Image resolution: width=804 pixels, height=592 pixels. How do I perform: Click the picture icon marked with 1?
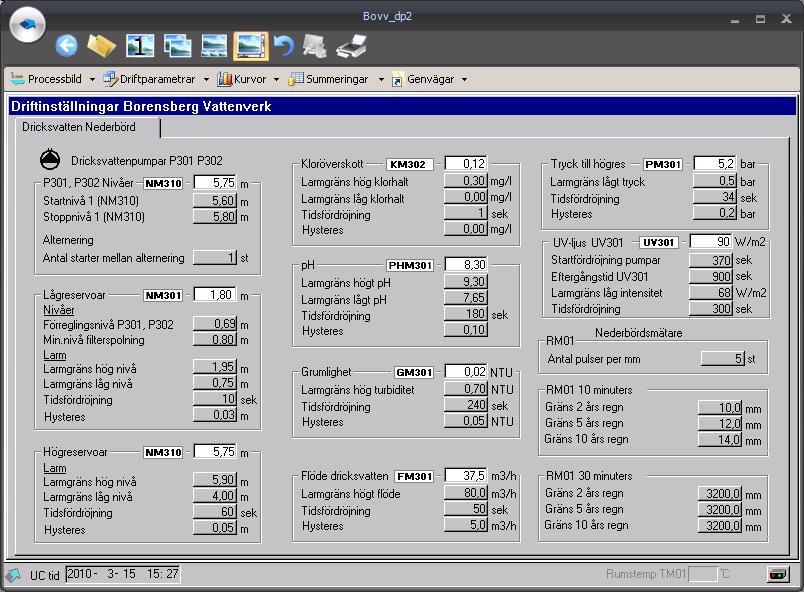(140, 46)
